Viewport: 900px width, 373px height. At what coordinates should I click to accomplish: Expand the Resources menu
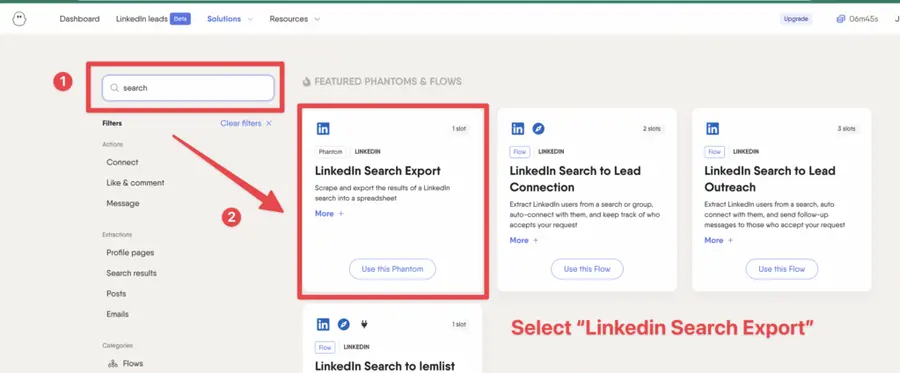tap(294, 19)
